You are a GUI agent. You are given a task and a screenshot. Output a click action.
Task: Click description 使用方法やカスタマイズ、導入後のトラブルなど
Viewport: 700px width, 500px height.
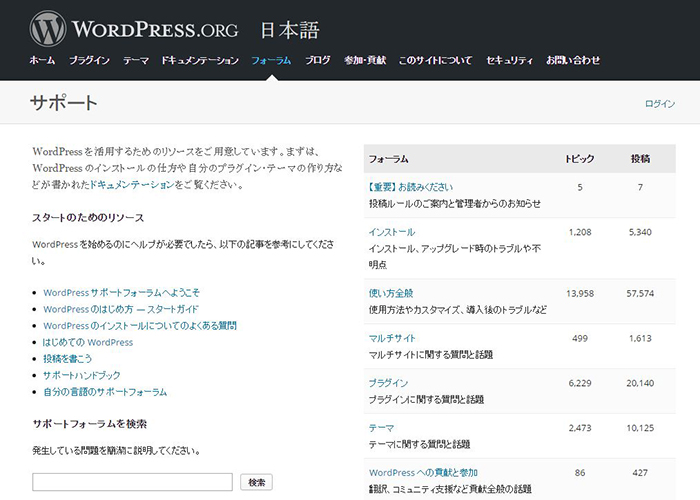pyautogui.click(x=458, y=310)
